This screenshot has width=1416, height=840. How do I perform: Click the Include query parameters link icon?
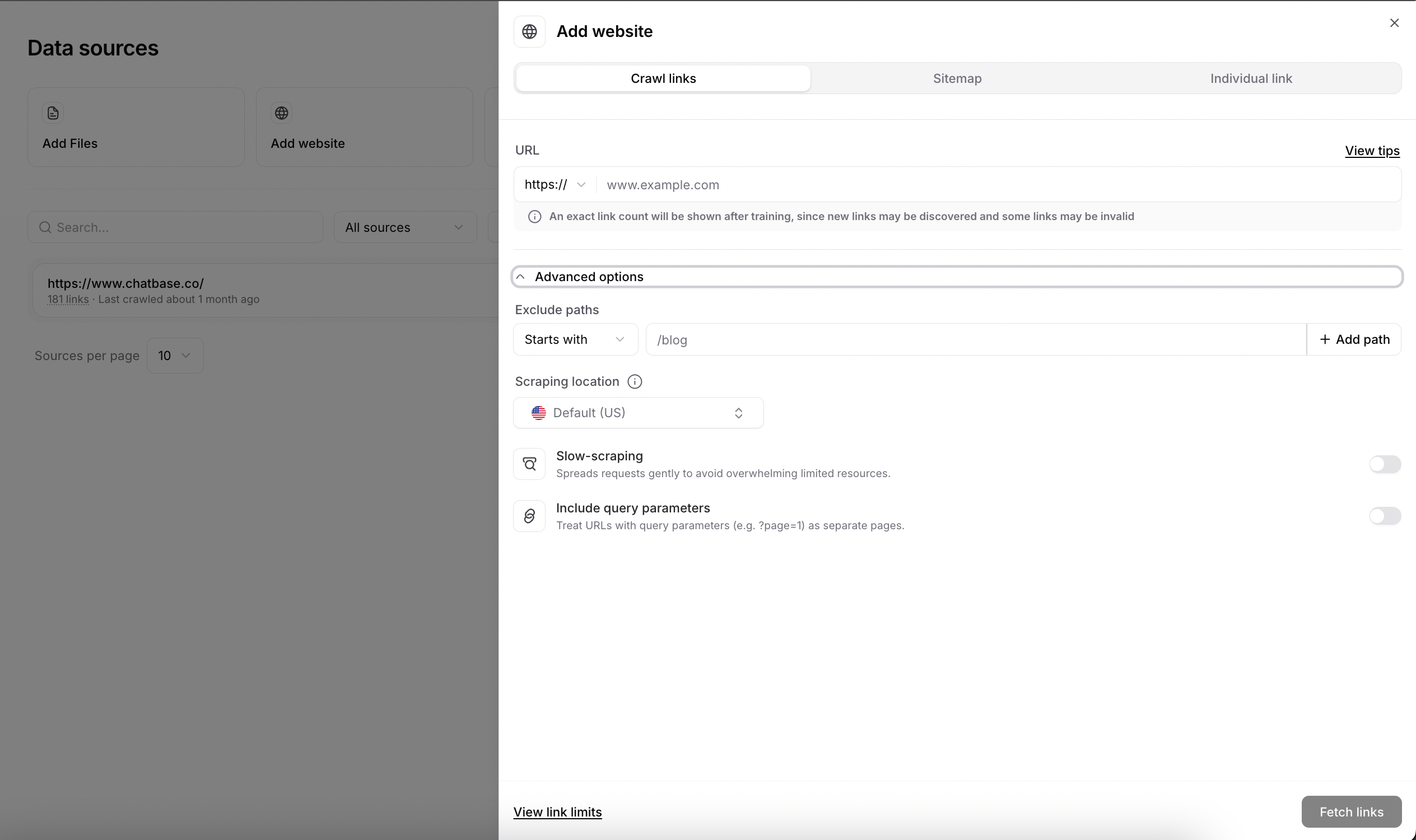(529, 516)
